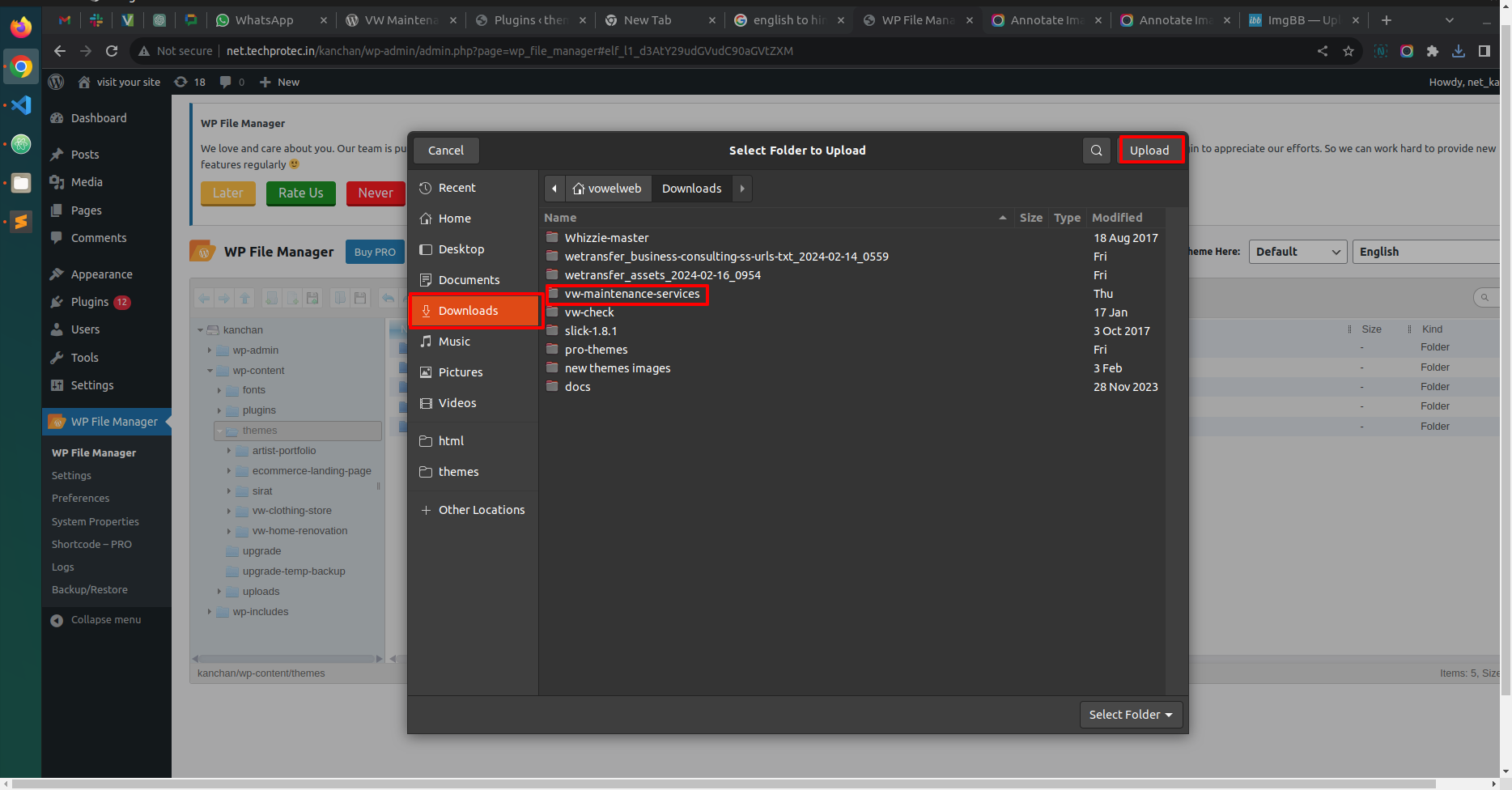
Task: Launch Sublime Text from the dock
Action: coord(21,222)
